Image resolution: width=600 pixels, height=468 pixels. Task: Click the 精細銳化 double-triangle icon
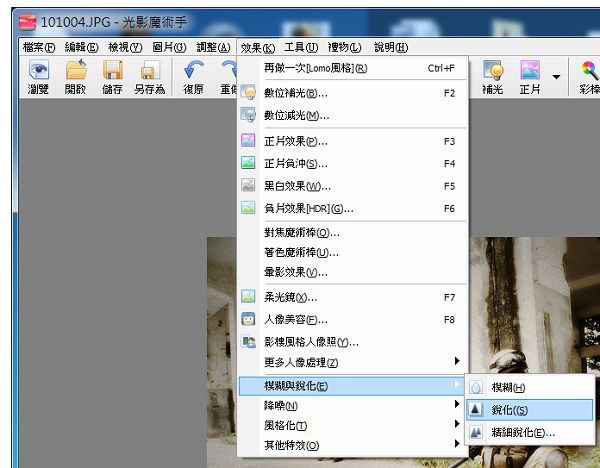point(476,432)
